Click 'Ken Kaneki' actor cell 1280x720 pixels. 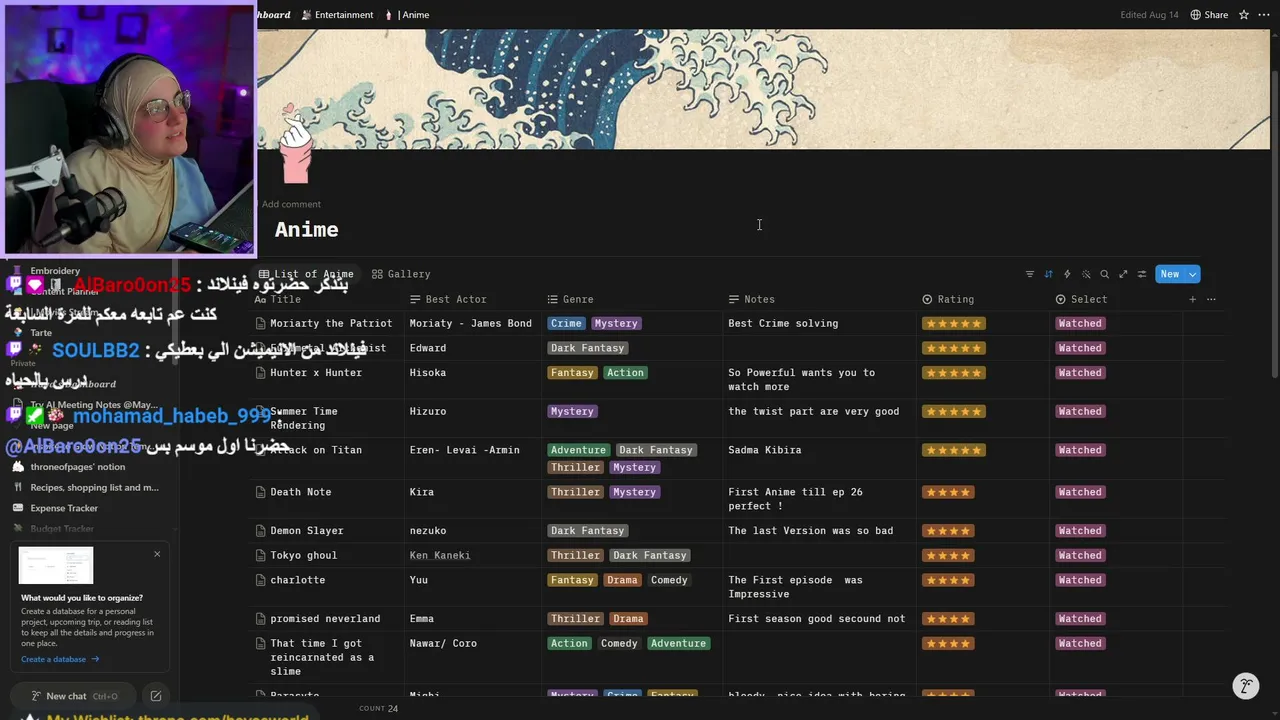[440, 555]
